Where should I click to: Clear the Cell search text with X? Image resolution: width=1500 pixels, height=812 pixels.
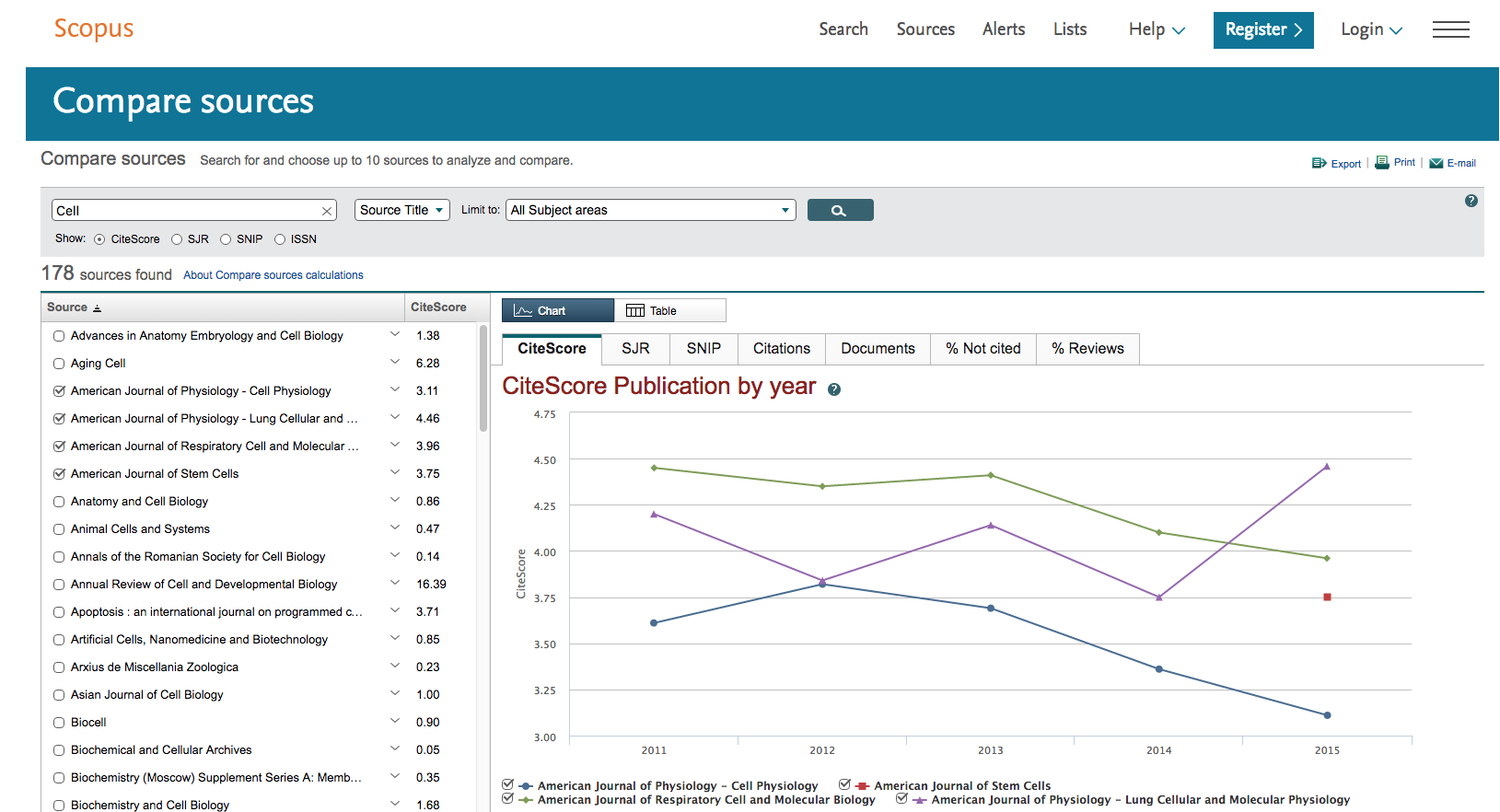326,211
